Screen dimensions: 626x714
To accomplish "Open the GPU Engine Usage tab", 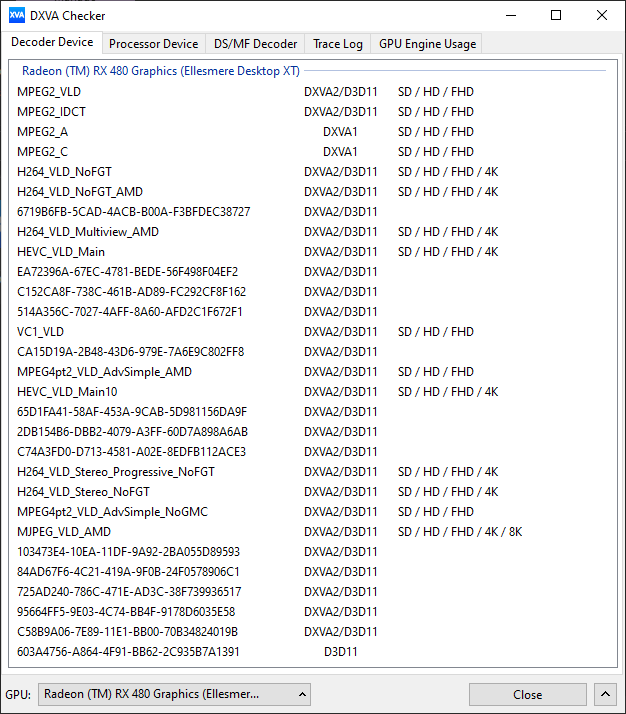I will coord(427,44).
